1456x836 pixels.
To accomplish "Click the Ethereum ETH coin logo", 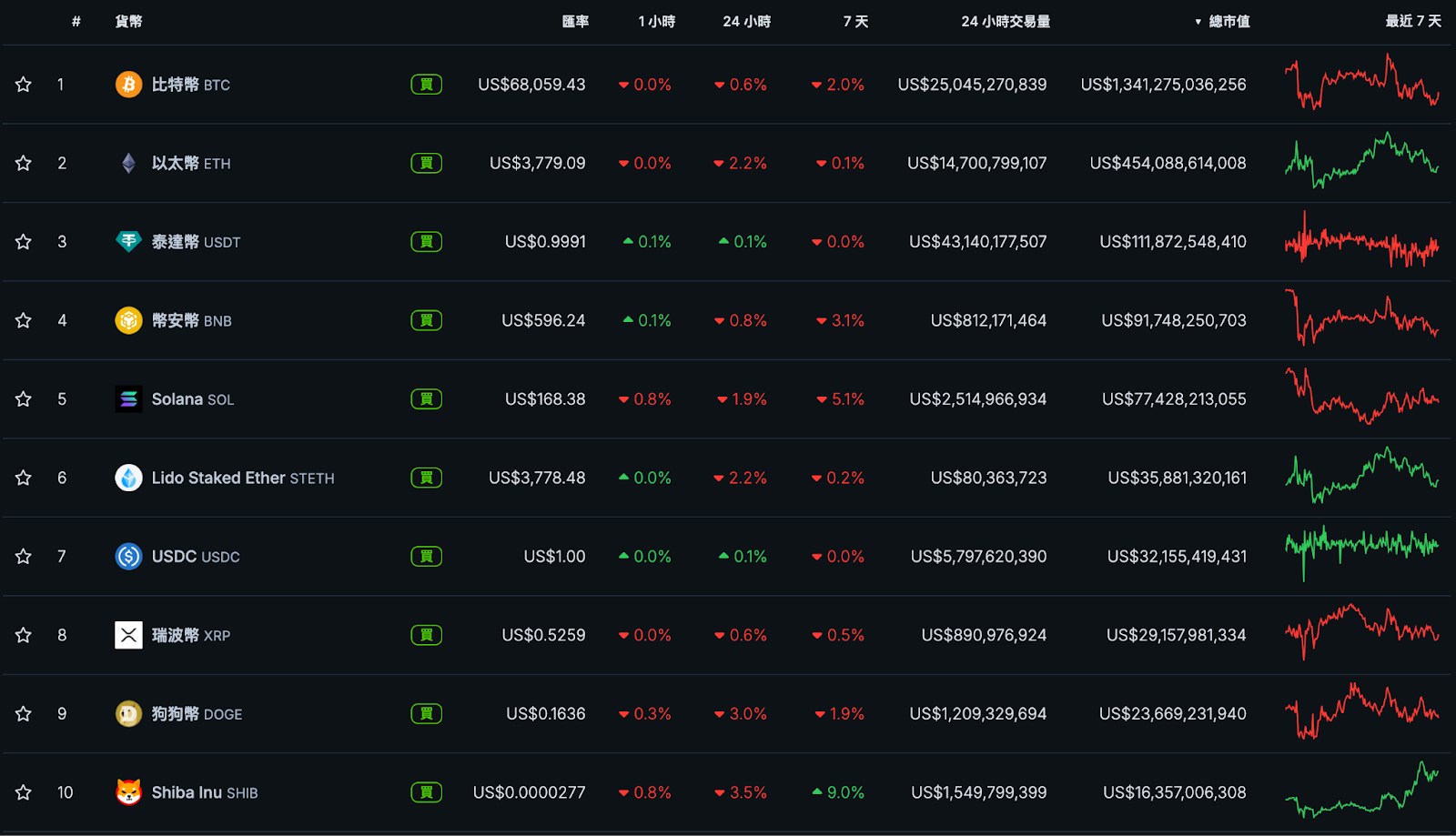I will click(128, 163).
